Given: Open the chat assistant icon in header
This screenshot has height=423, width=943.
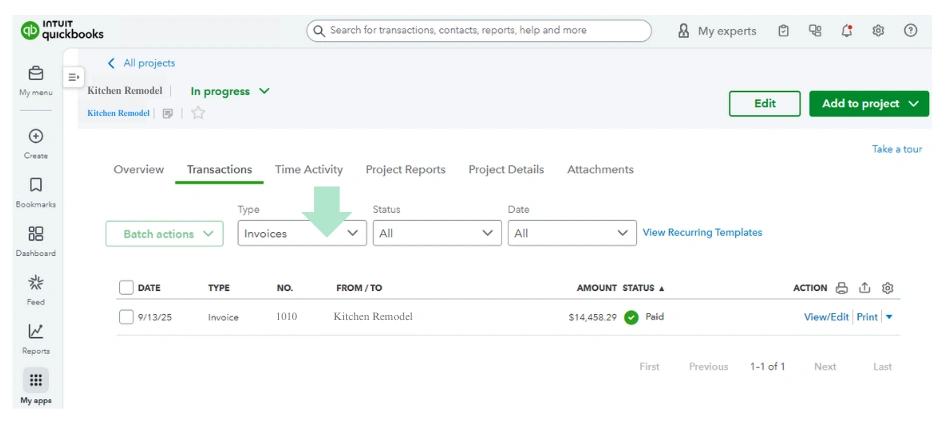Looking at the screenshot, I should [x=815, y=31].
